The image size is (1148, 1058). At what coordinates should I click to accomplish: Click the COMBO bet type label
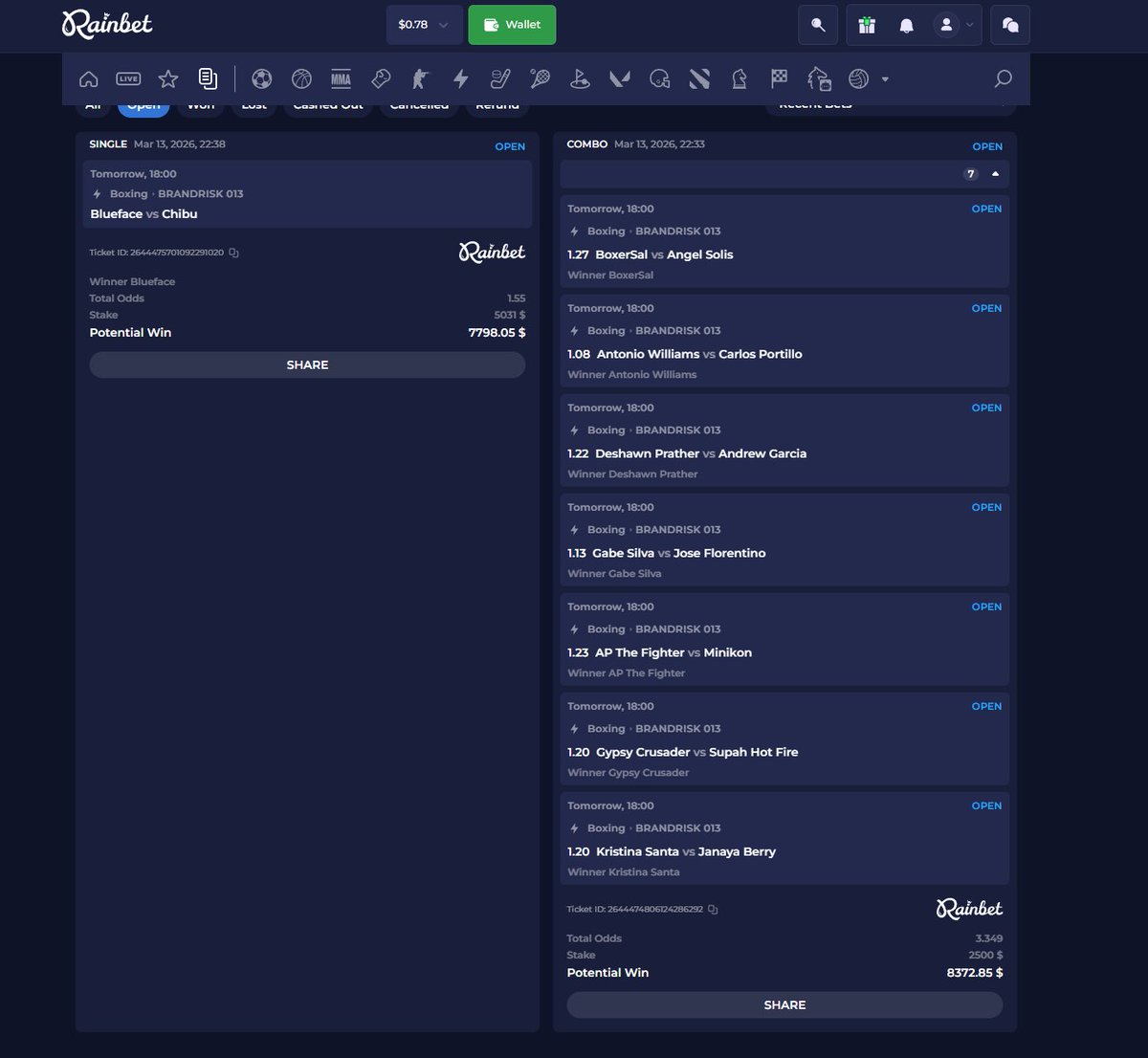(587, 144)
